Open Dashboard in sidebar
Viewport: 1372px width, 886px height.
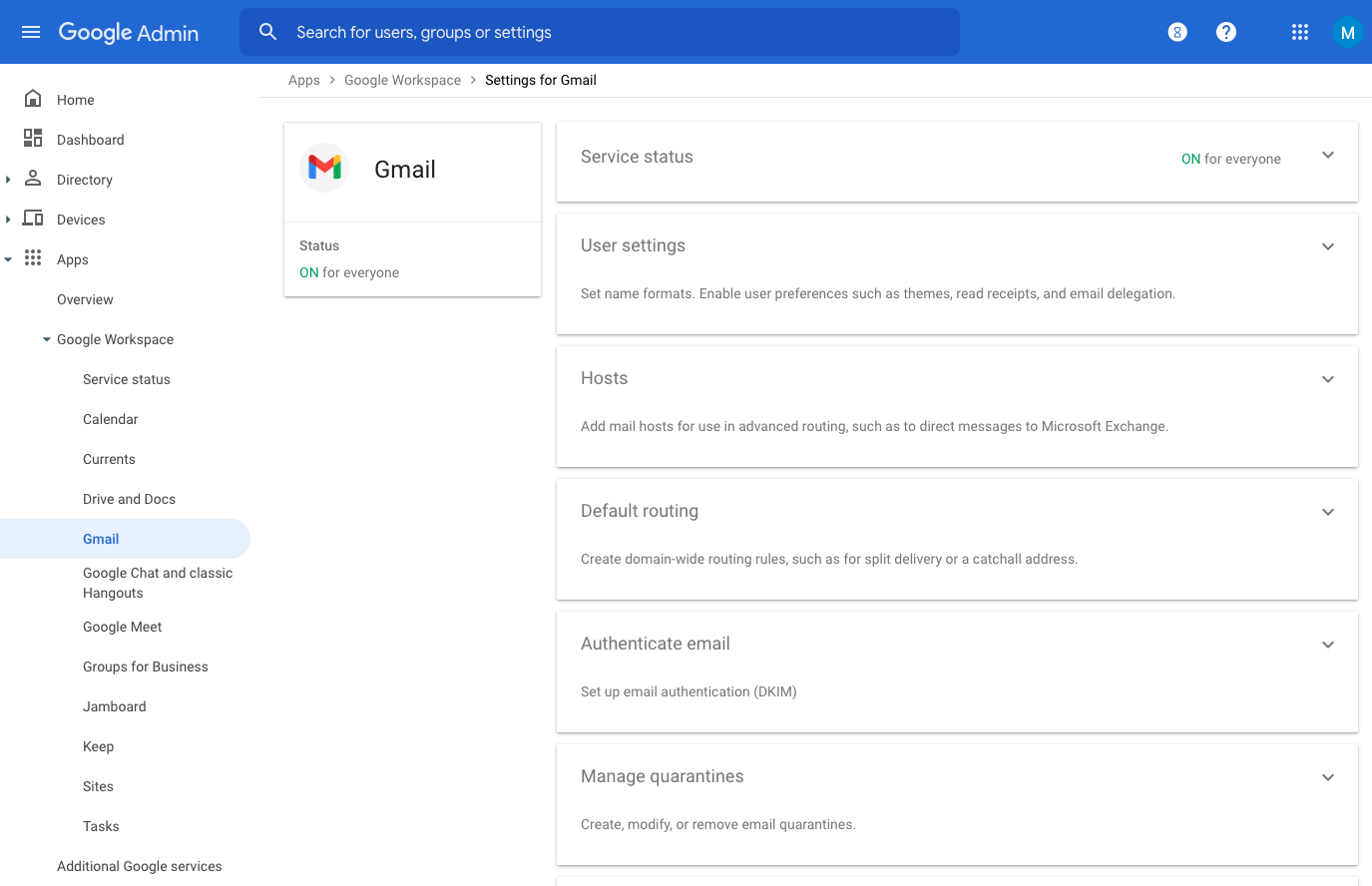[x=91, y=140]
